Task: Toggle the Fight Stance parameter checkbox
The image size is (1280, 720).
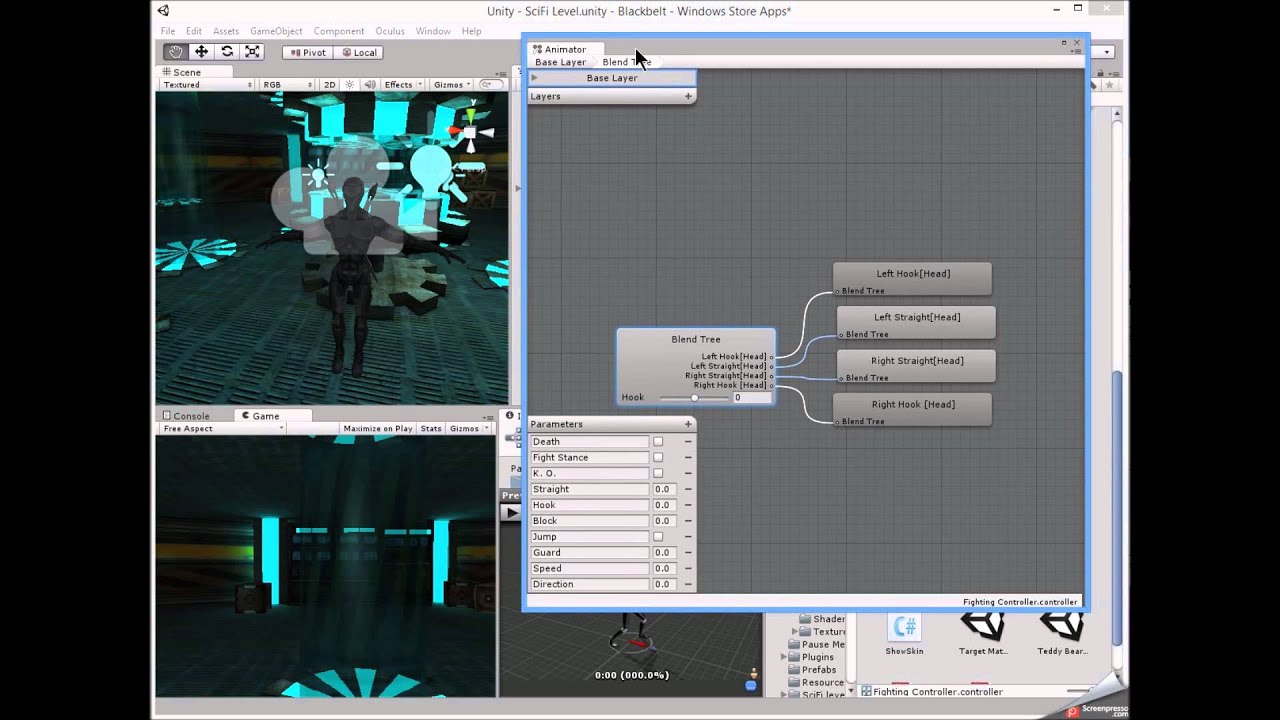Action: tap(658, 457)
